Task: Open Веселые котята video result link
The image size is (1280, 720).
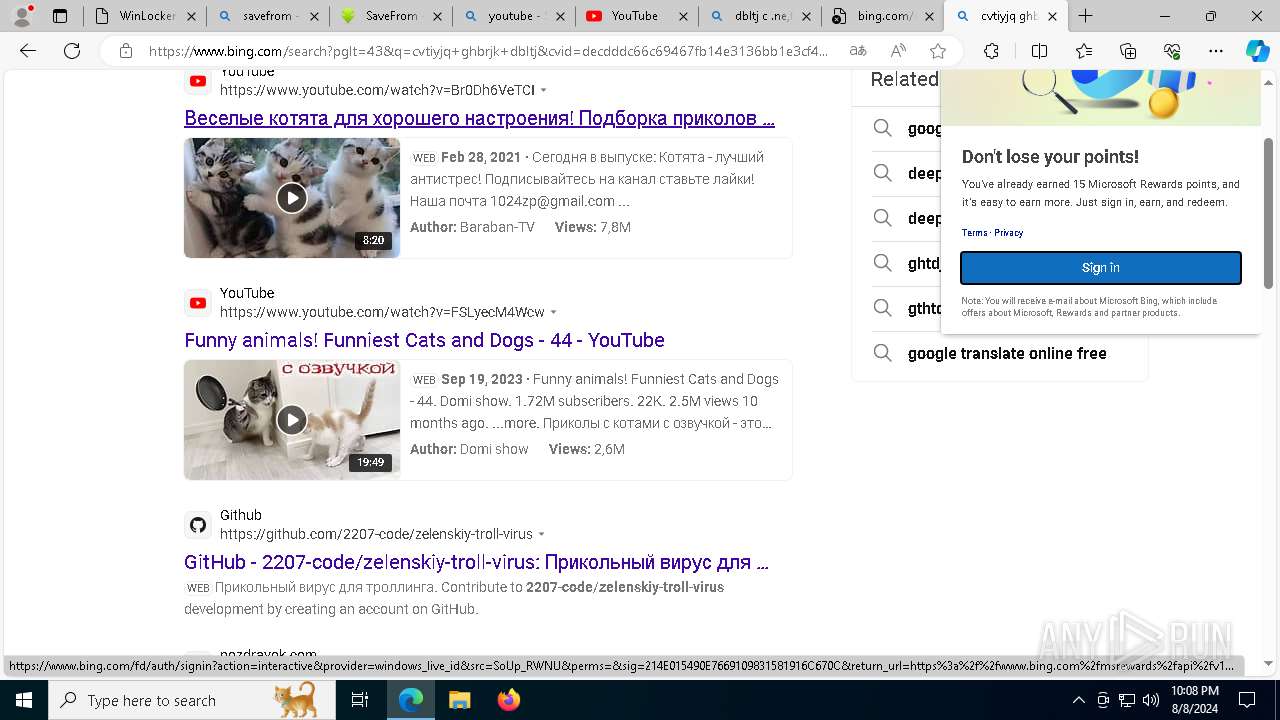Action: click(479, 118)
